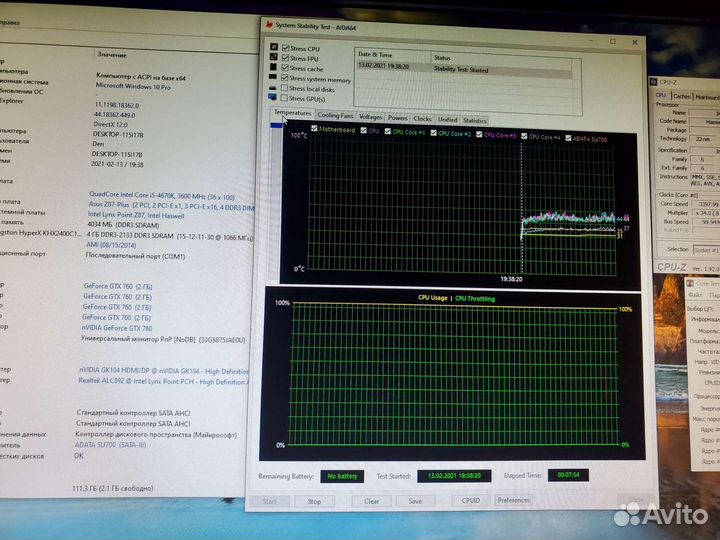720x540 pixels.
Task: Click the No battery indicator
Action: 342,476
